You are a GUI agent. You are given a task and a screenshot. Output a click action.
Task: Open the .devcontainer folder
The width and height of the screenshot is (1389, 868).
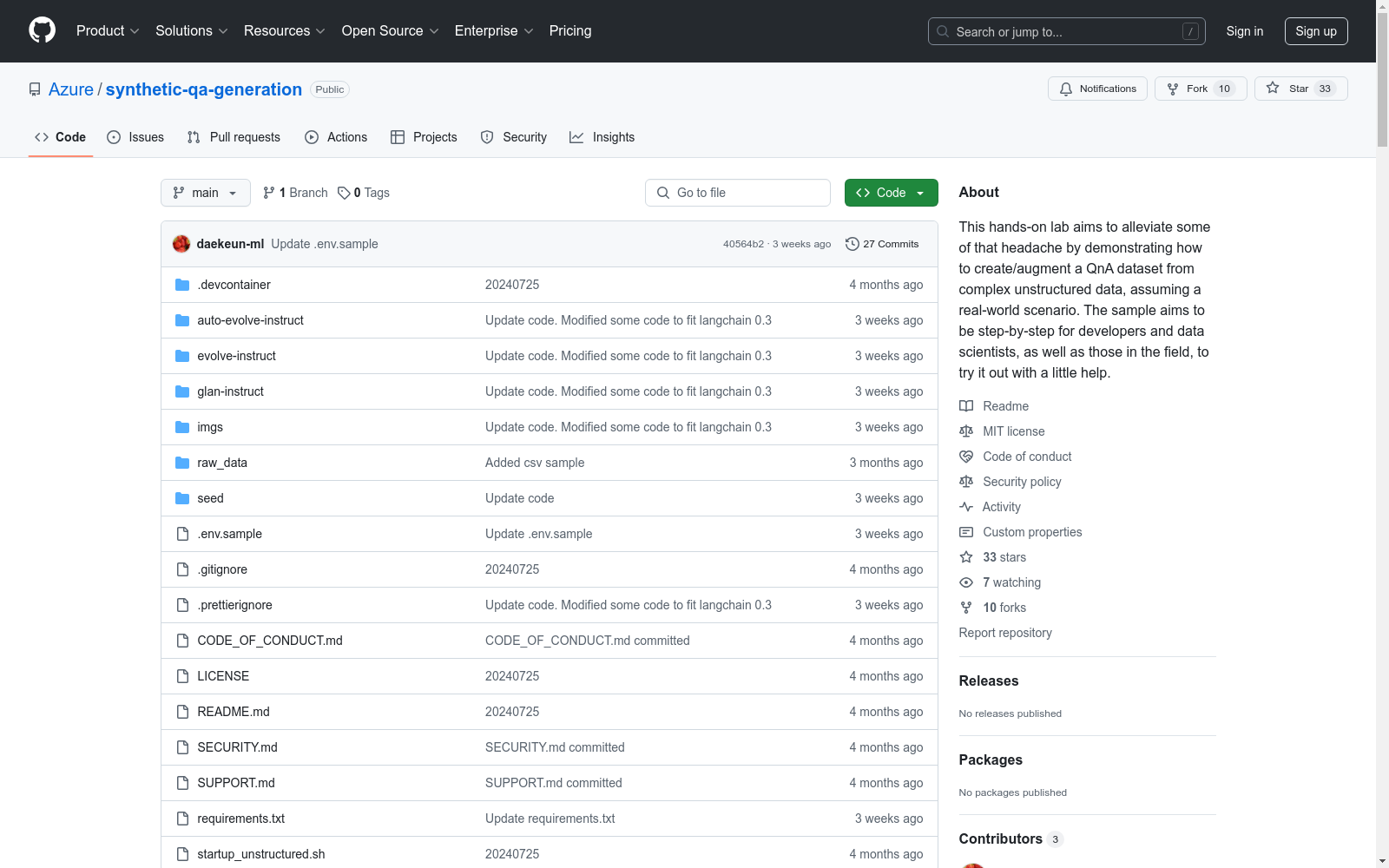click(x=234, y=285)
